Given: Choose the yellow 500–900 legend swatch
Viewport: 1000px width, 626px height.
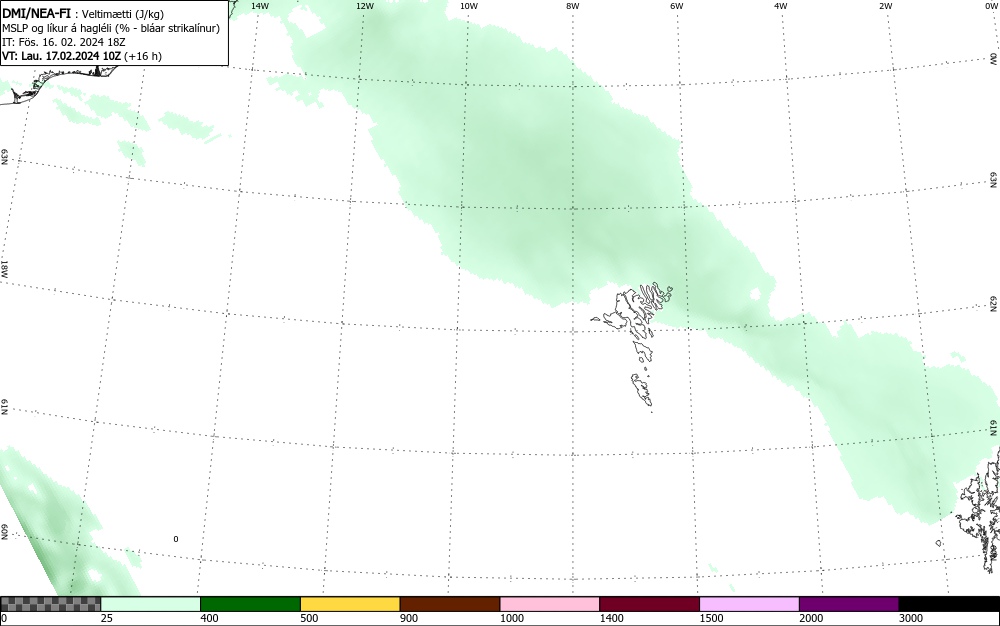Looking at the screenshot, I should click(350, 604).
